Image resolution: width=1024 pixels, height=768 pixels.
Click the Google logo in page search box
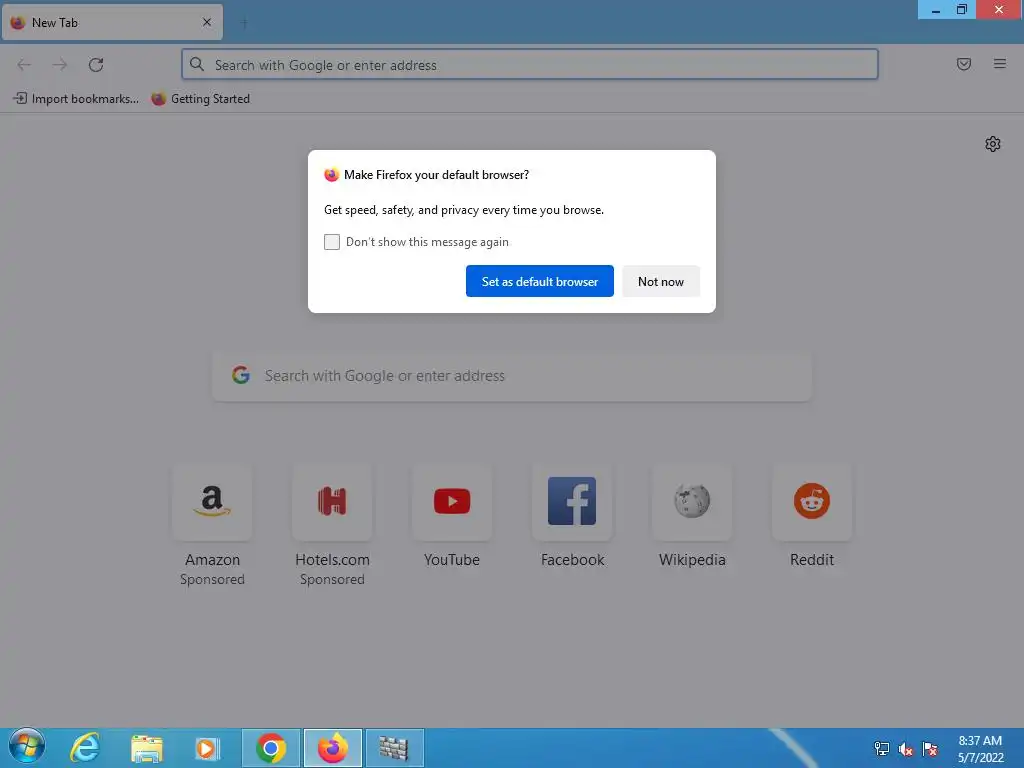pyautogui.click(x=241, y=375)
